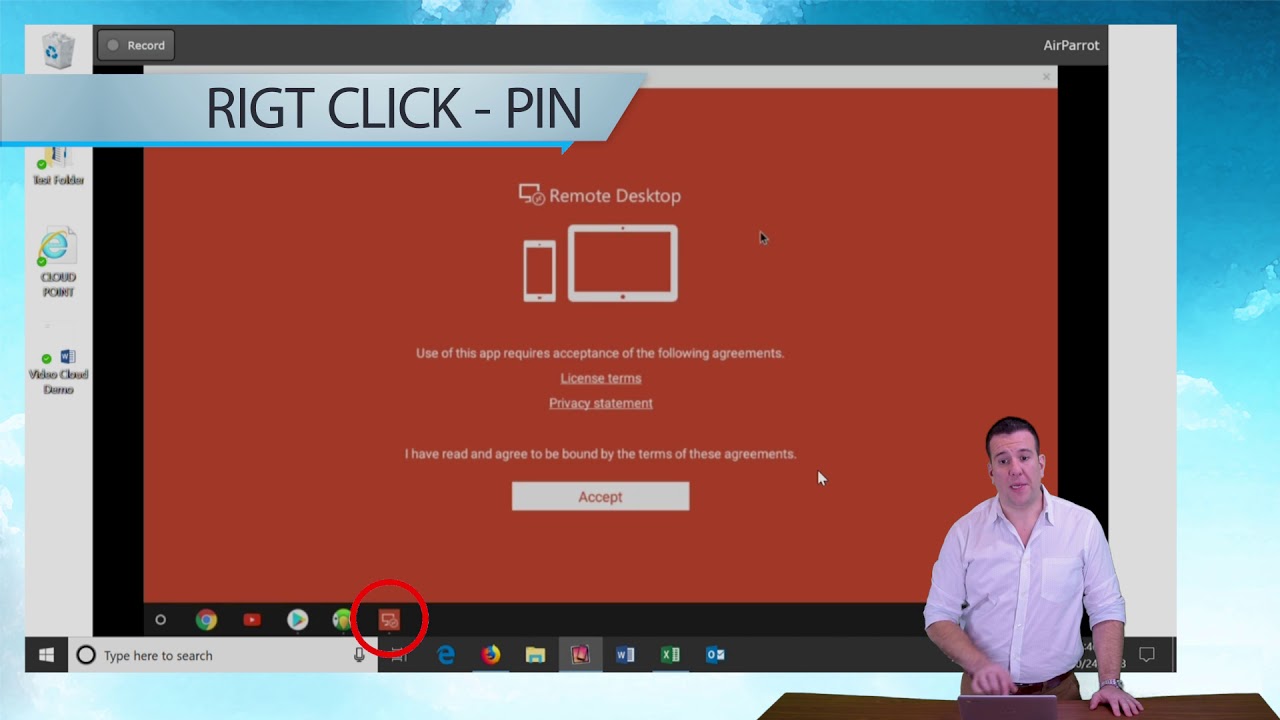Click the Play Store icon on the shelf
Screen dimensions: 1280x720
coord(297,620)
